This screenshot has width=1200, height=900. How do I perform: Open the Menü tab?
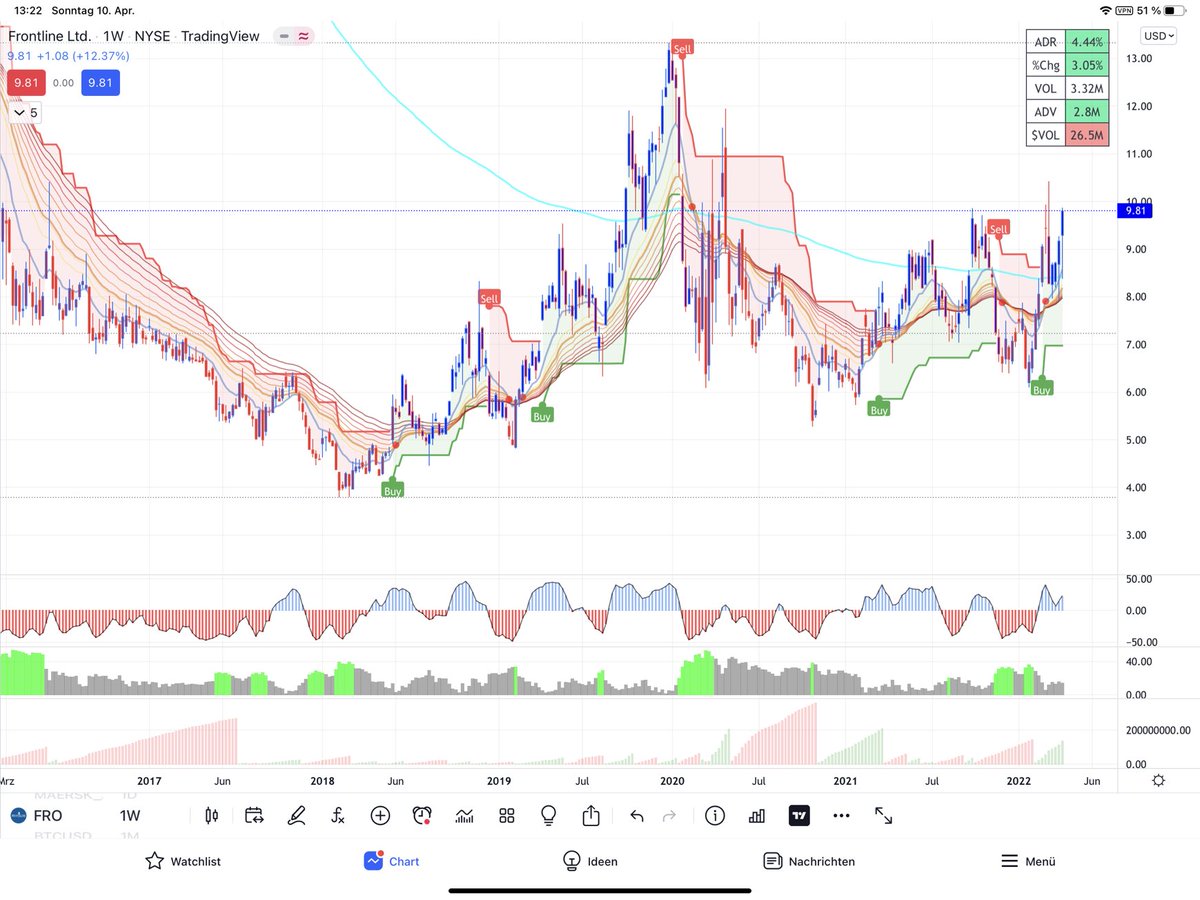pos(1028,861)
